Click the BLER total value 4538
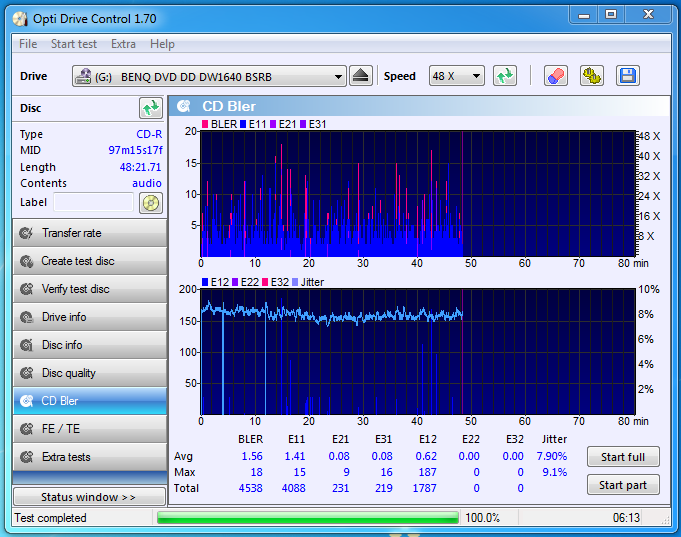Viewport: 681px width, 537px height. coord(251,488)
